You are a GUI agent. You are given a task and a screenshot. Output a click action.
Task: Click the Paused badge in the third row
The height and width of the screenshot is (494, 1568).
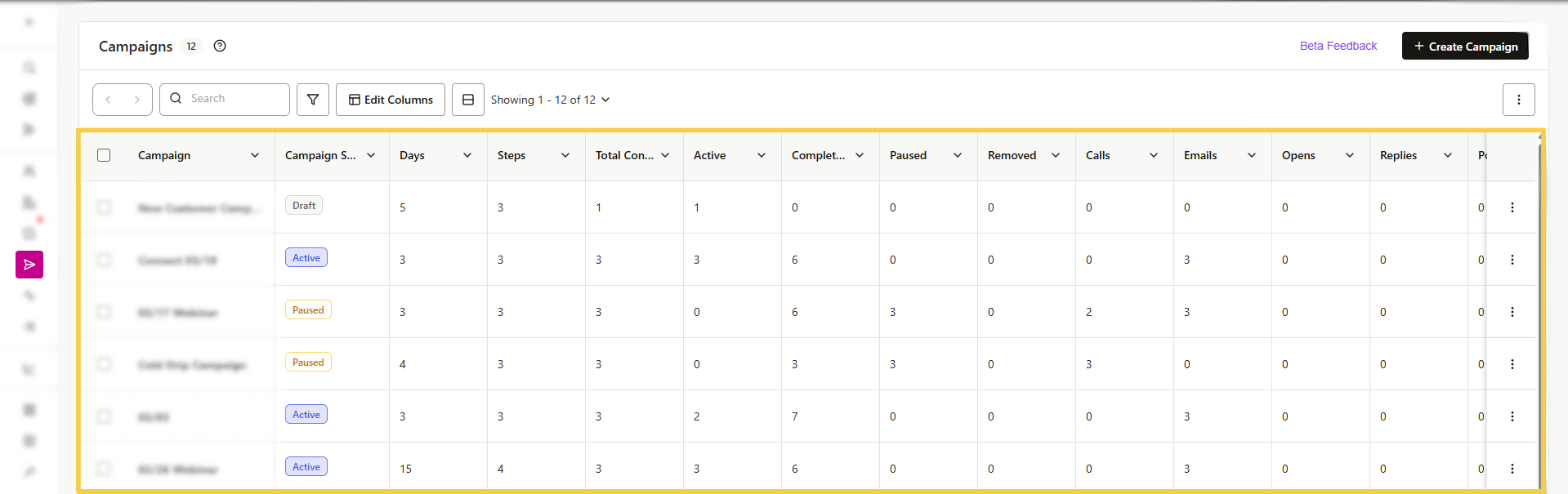coord(308,310)
